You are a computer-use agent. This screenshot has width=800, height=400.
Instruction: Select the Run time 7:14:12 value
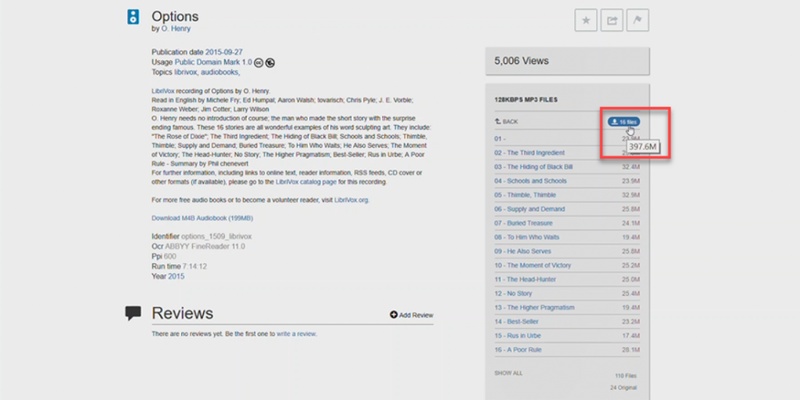point(195,266)
